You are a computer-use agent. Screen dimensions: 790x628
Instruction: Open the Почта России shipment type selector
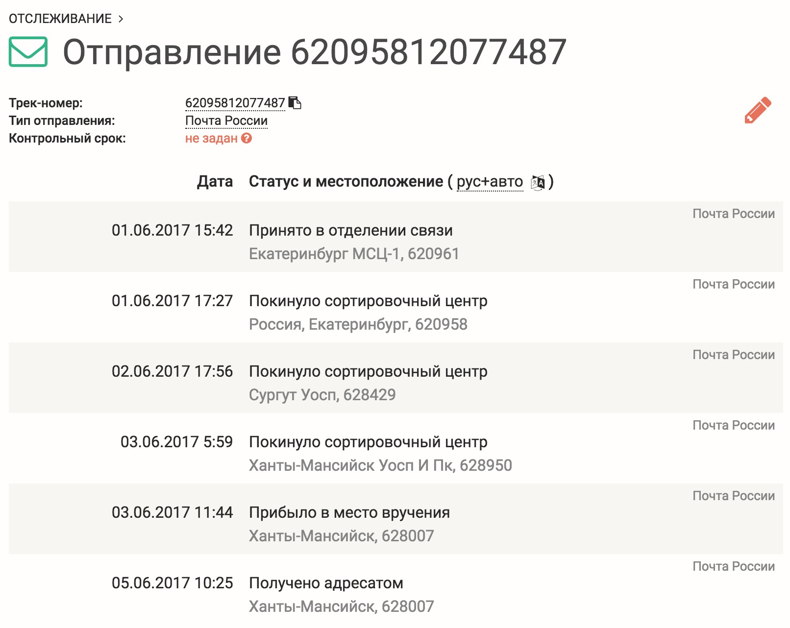point(226,121)
